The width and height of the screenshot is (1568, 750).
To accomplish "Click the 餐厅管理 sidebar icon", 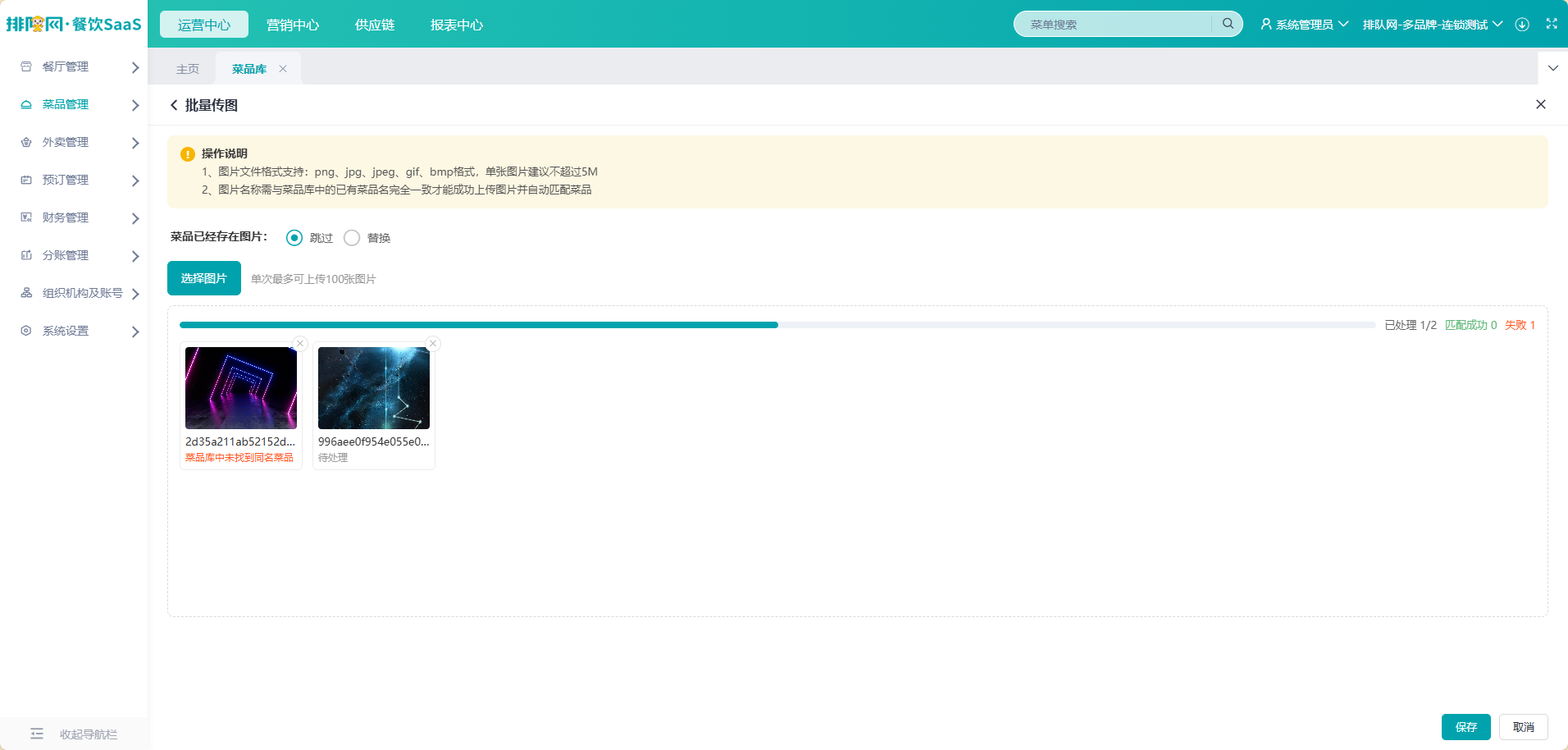I will [26, 66].
